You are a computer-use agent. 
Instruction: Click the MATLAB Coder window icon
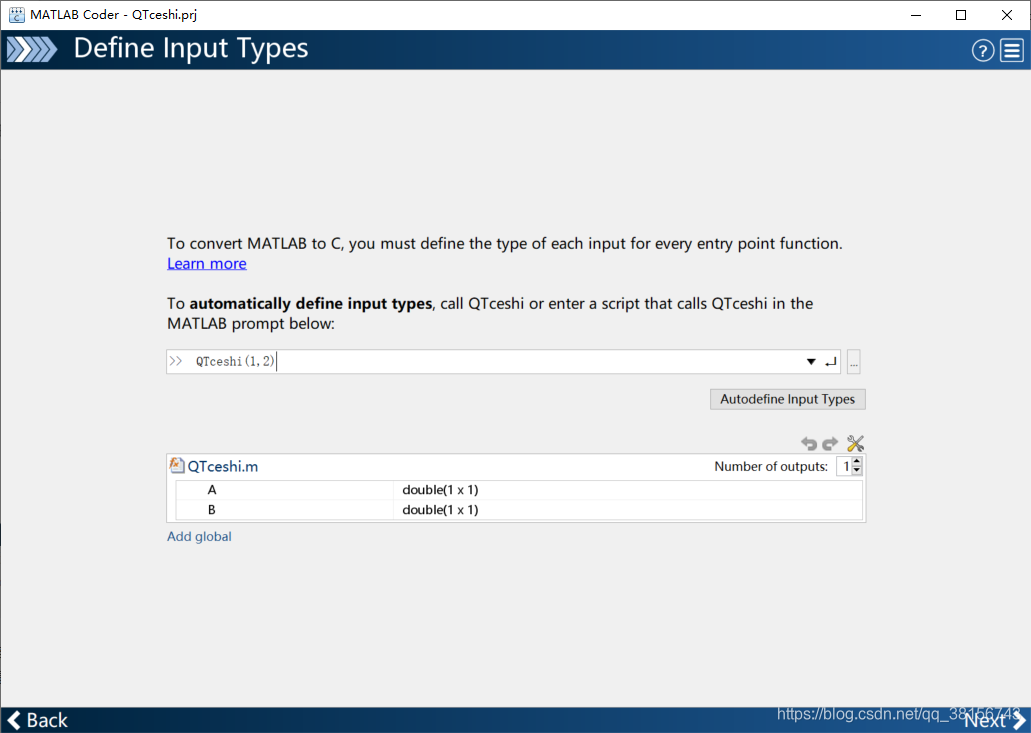[16, 15]
